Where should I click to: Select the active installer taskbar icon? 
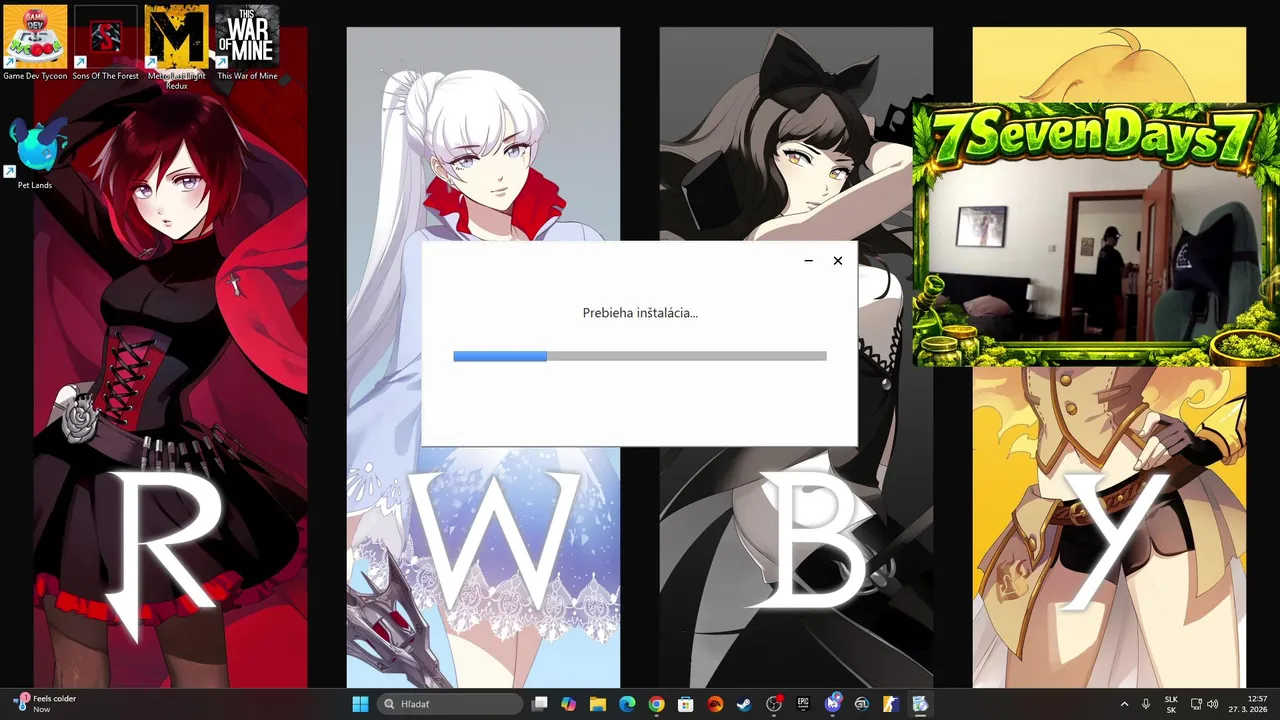click(920, 704)
